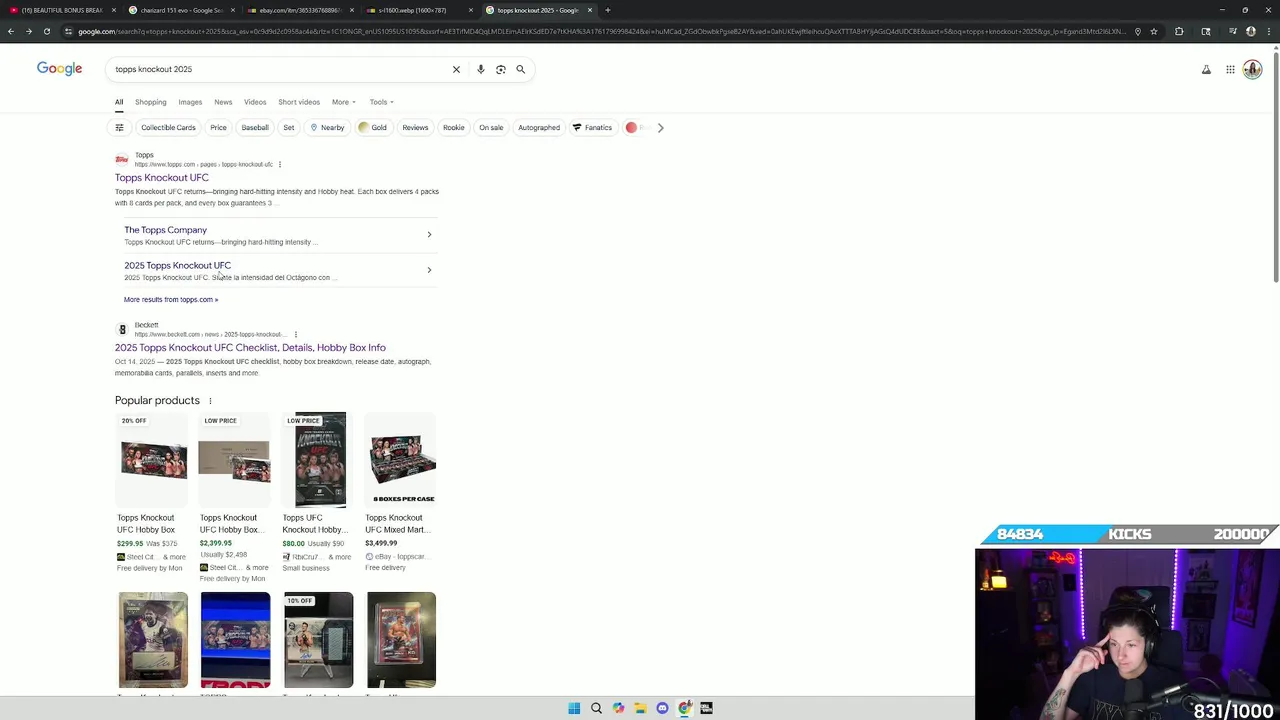Click More results from topps.com
The height and width of the screenshot is (720, 1280).
tap(171, 299)
